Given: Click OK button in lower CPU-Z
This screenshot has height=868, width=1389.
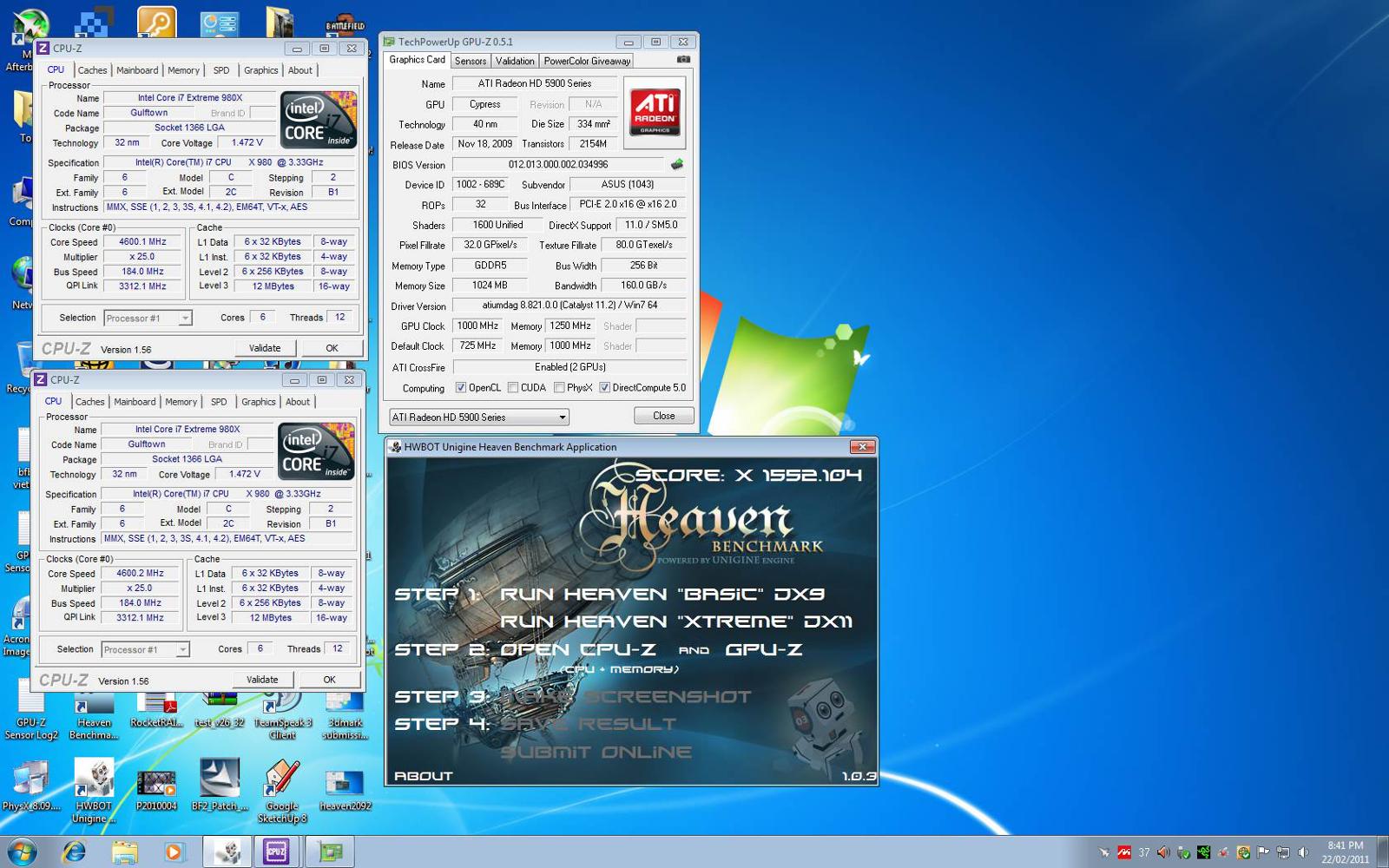Looking at the screenshot, I should (x=329, y=680).
